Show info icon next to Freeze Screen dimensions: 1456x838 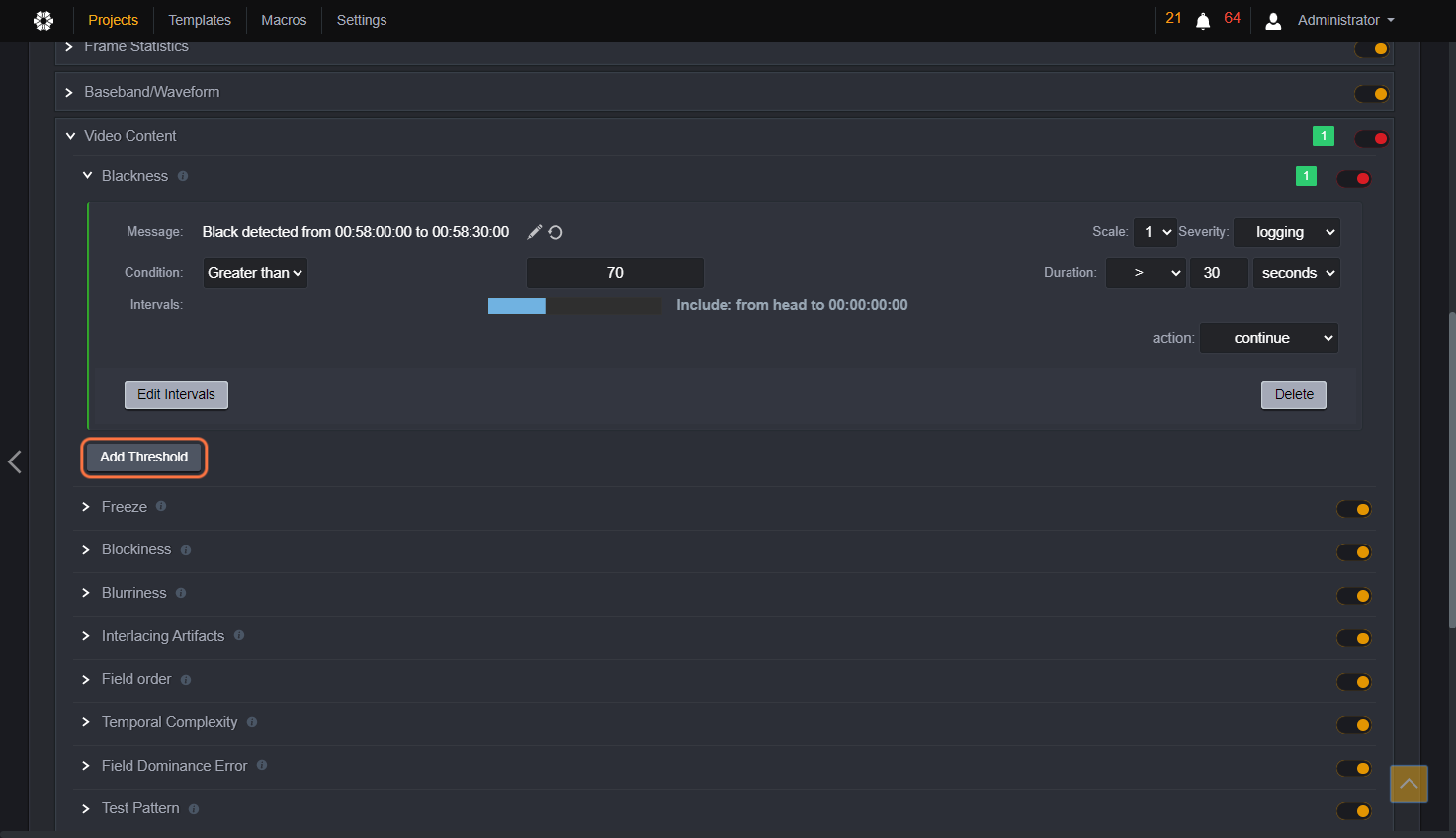pos(161,506)
